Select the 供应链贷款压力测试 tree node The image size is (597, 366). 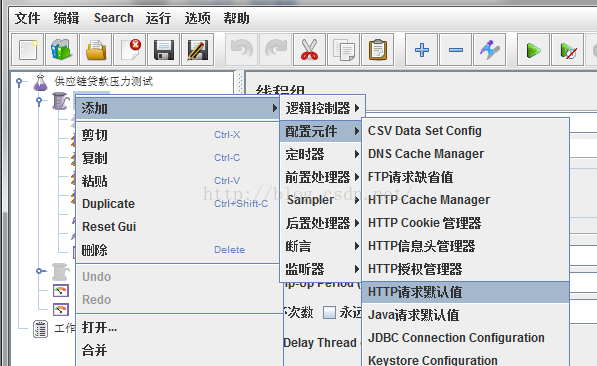tap(103, 81)
